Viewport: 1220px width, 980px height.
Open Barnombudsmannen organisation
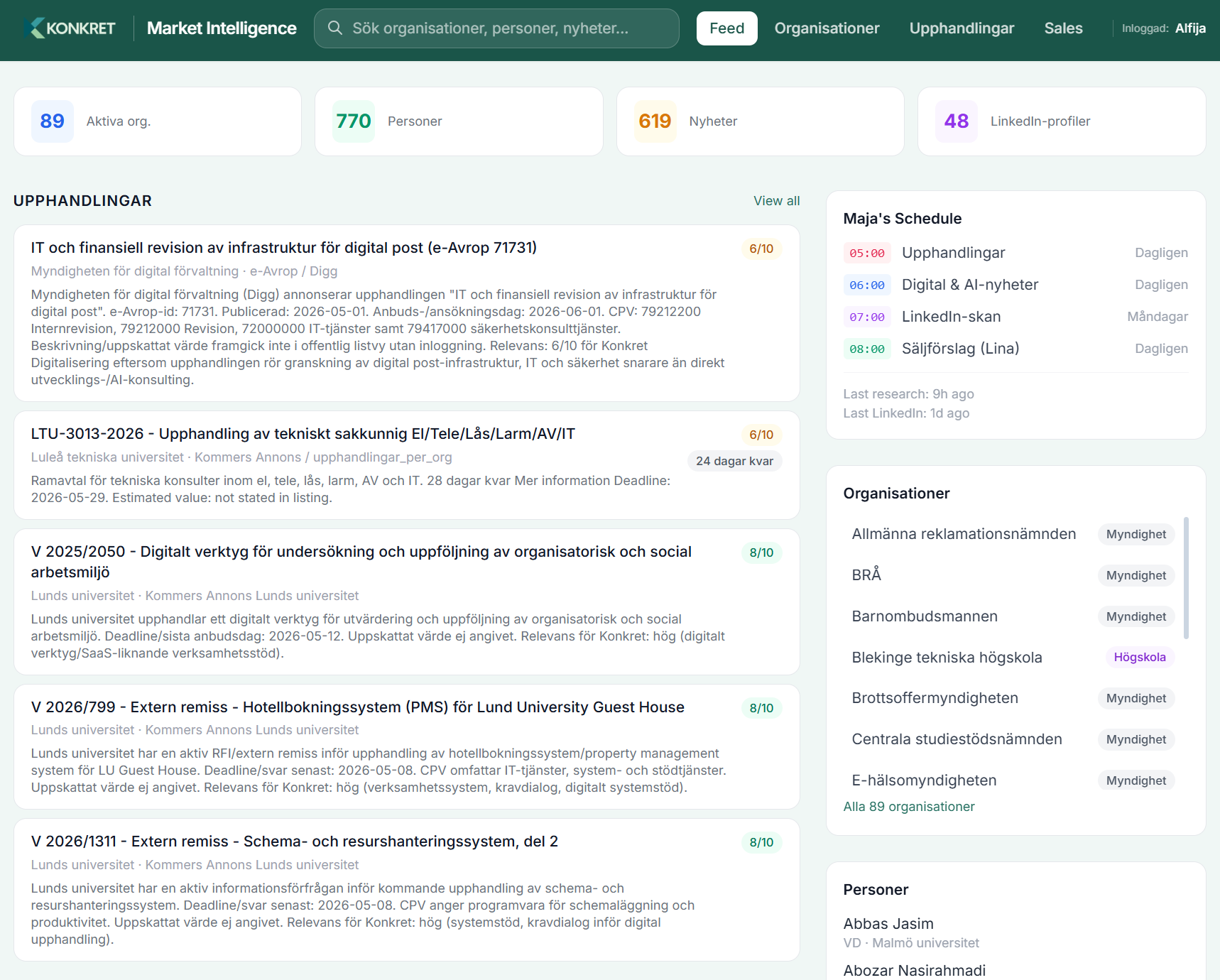[x=925, y=616]
